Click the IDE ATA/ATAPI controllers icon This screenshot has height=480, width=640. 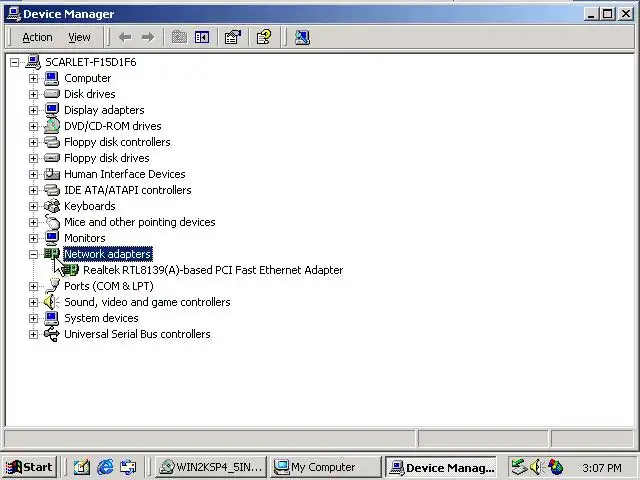click(x=52, y=190)
